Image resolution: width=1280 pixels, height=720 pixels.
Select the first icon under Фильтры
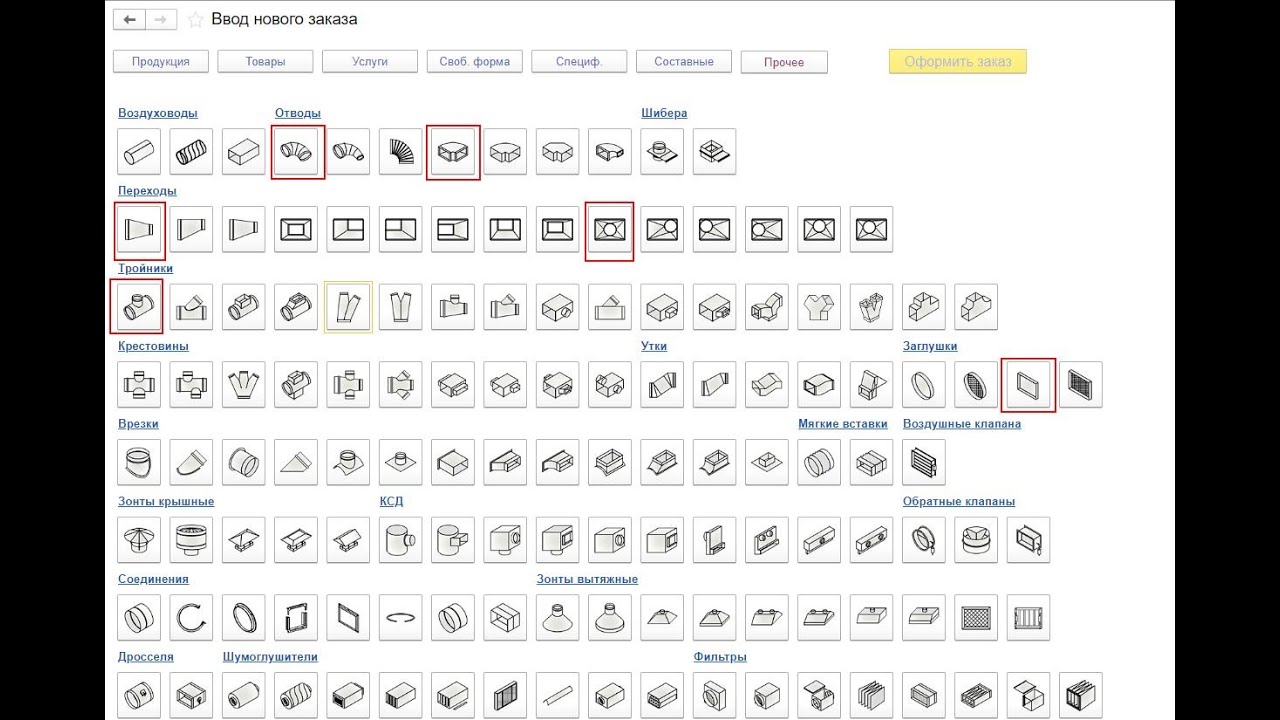coord(714,694)
